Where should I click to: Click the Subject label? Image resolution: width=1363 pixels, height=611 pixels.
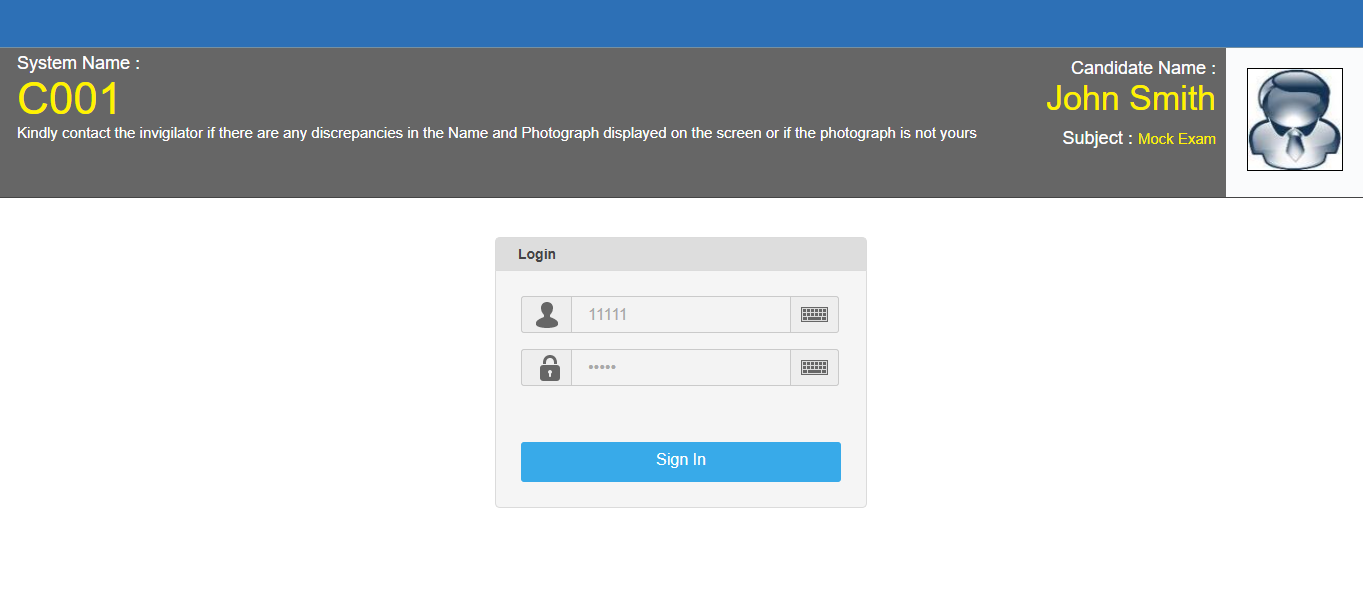click(x=1097, y=138)
